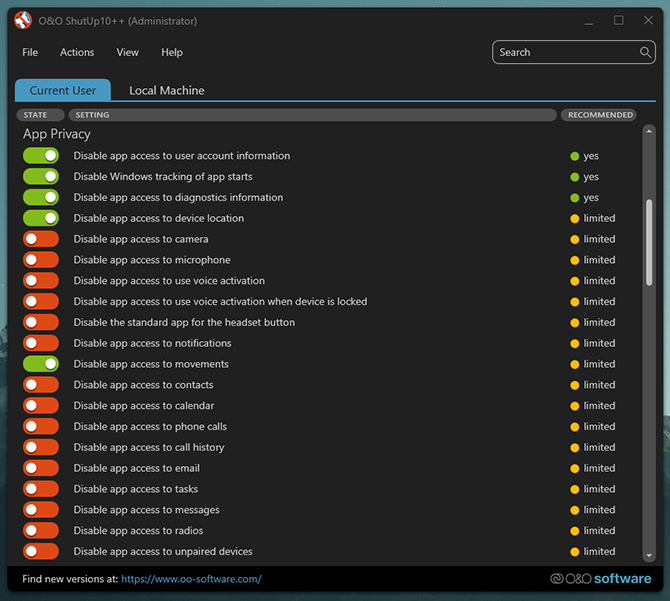Toggle Disable app access to movements
This screenshot has height=601, width=670.
(x=41, y=364)
